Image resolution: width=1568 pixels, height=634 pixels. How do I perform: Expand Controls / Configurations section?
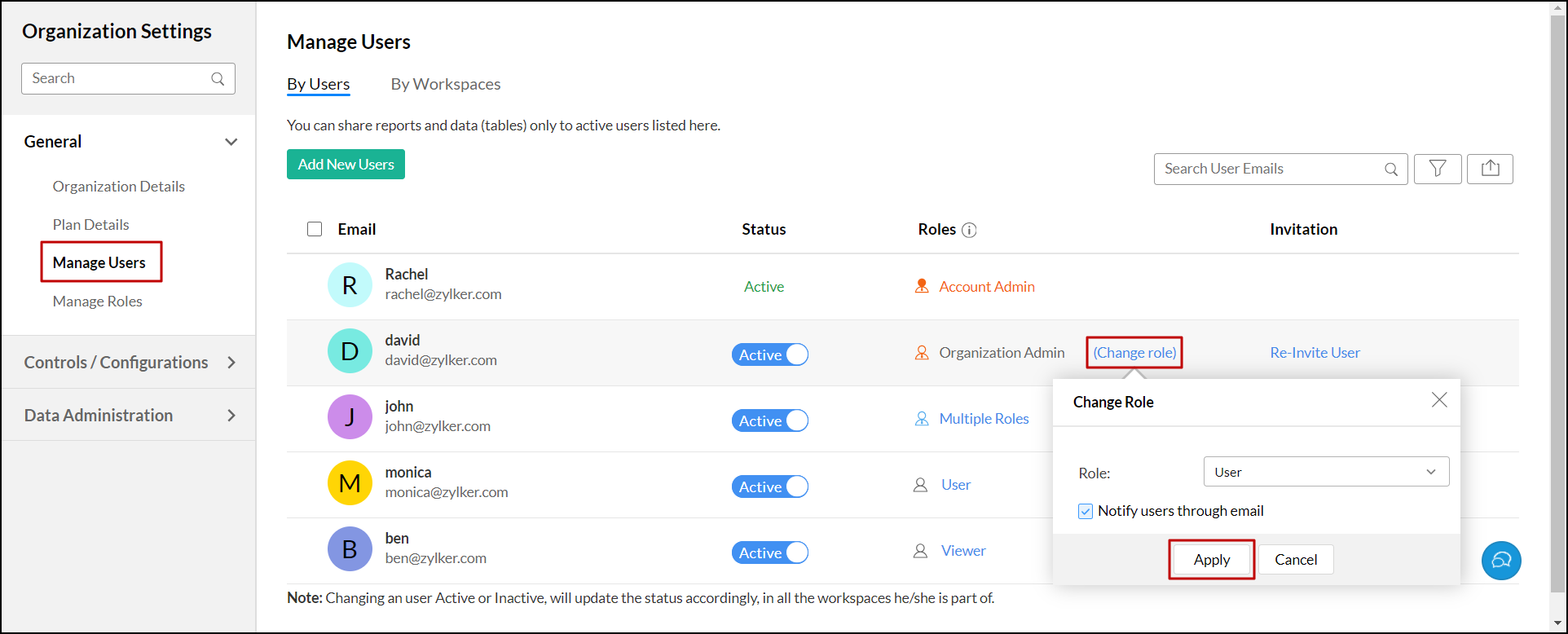[129, 363]
